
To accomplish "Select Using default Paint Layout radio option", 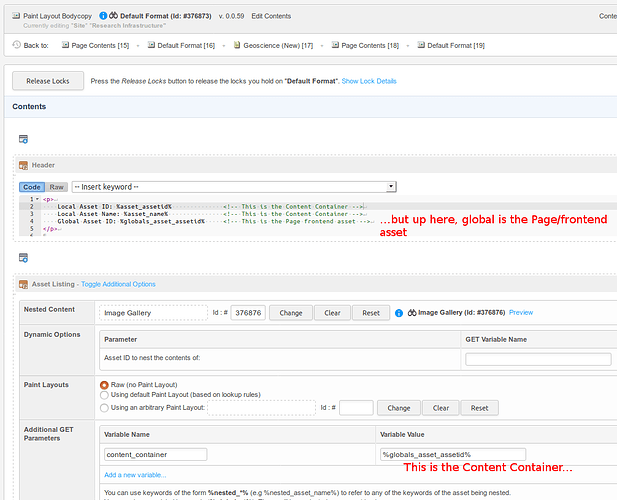I will 104,396.
